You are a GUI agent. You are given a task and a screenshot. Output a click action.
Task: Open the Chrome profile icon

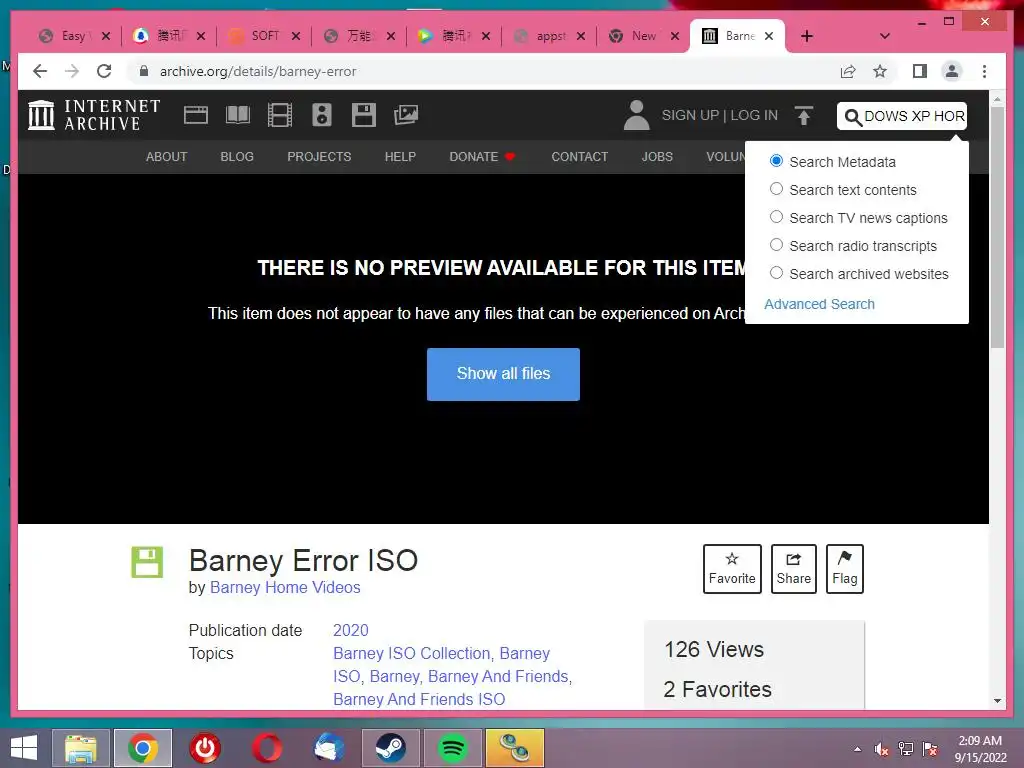(x=952, y=71)
